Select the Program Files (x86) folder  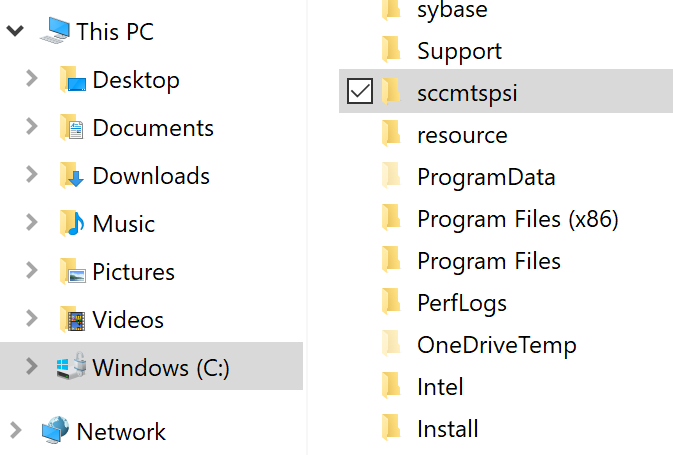(517, 219)
